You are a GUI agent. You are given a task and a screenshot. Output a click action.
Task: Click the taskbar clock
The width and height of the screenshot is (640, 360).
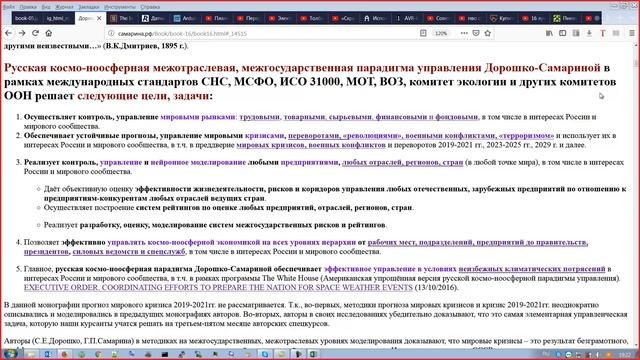tap(624, 355)
